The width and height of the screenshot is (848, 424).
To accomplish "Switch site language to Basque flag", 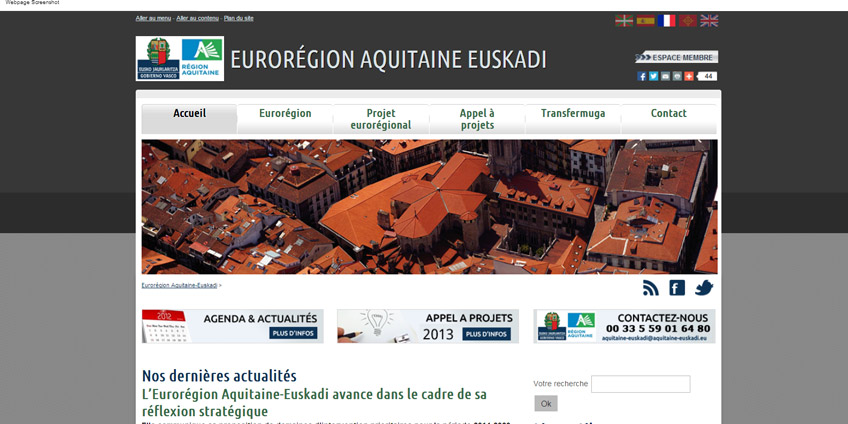I will click(624, 21).
